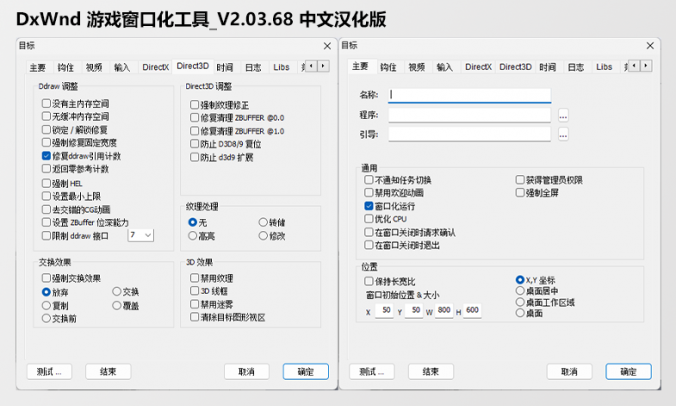Image resolution: width=676 pixels, height=406 pixels.
Task: Enable 没有主内存空间 checkbox
Action: point(46,103)
